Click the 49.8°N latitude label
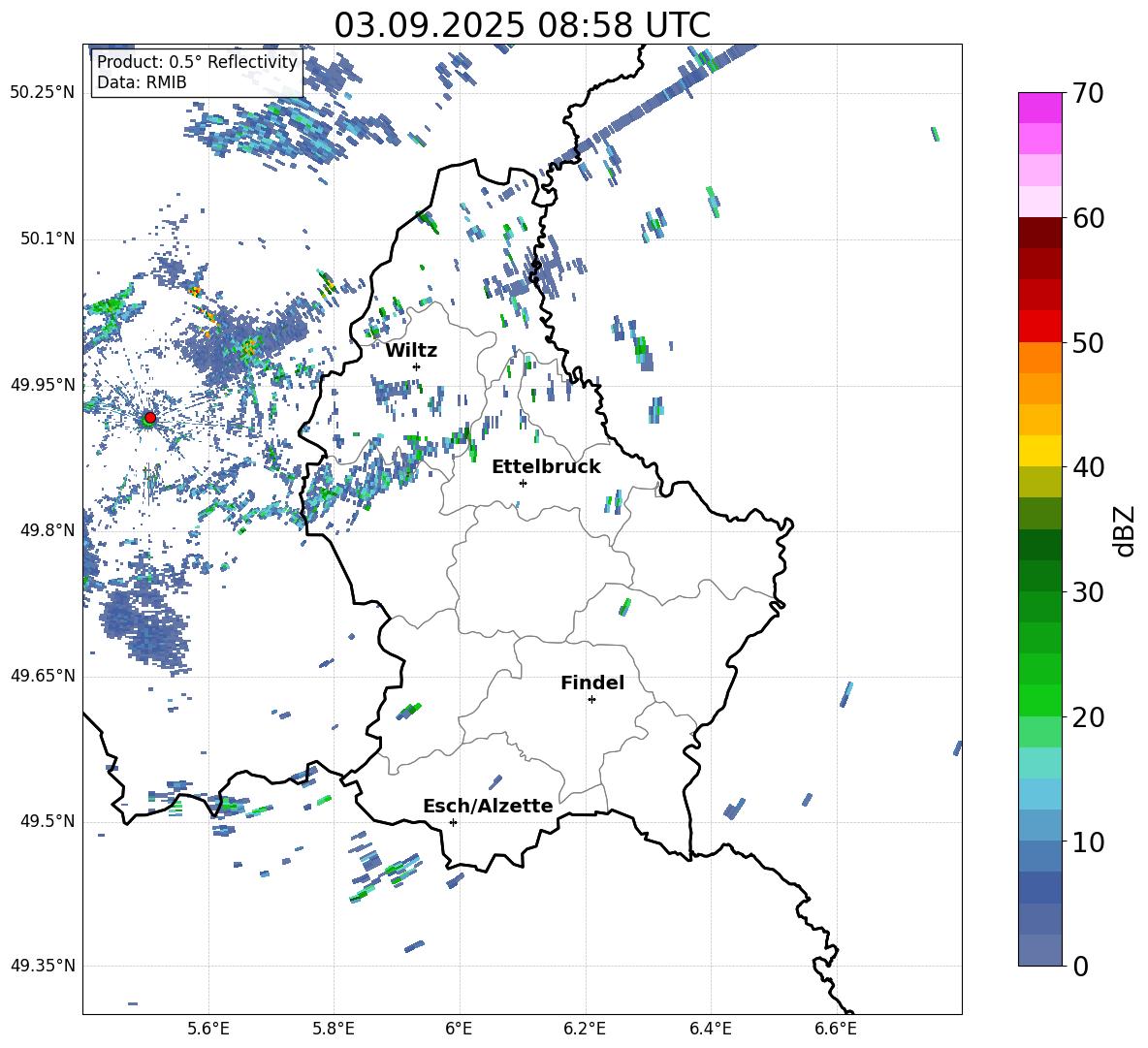 point(48,530)
